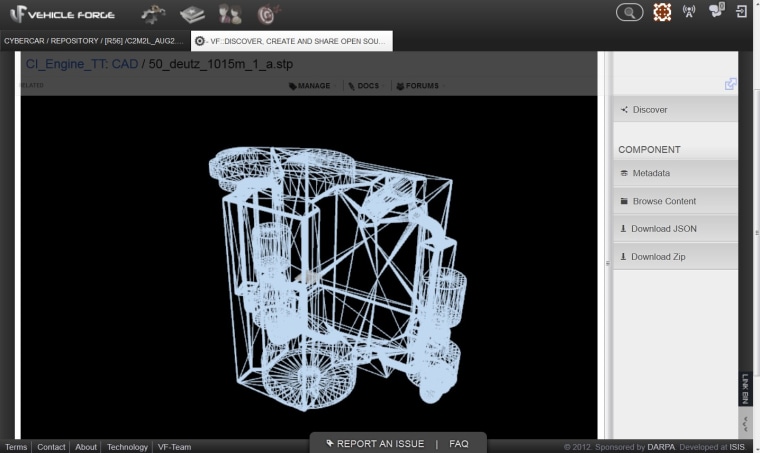Open the Manage menu

pyautogui.click(x=310, y=86)
